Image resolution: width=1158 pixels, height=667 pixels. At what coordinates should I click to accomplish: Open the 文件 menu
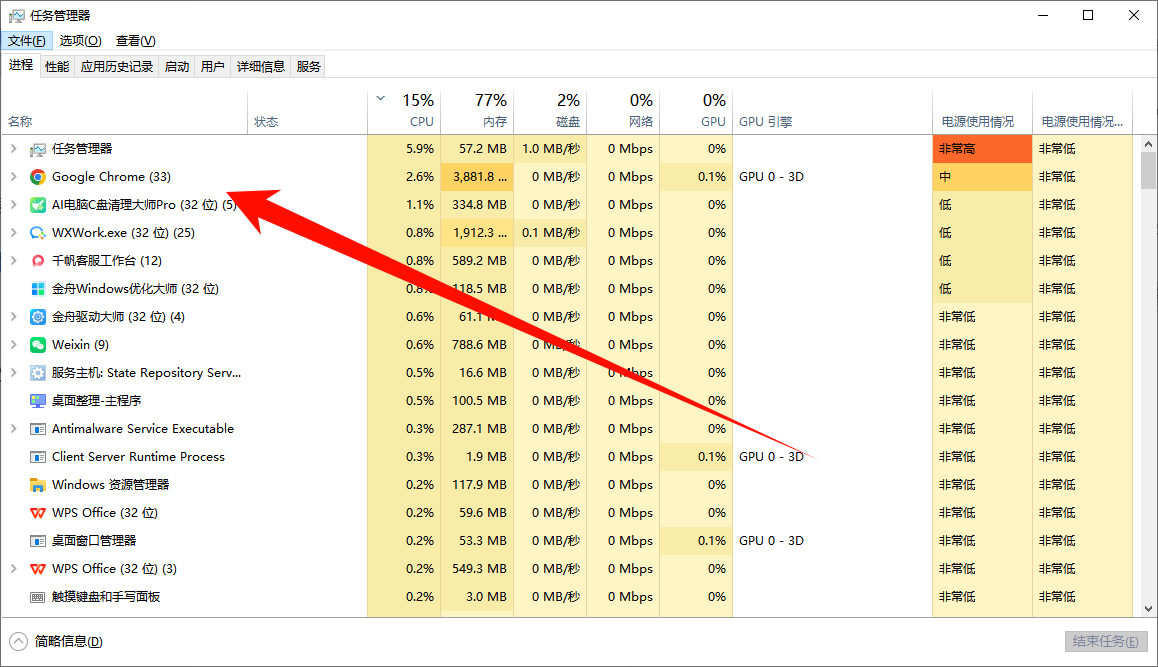point(27,41)
